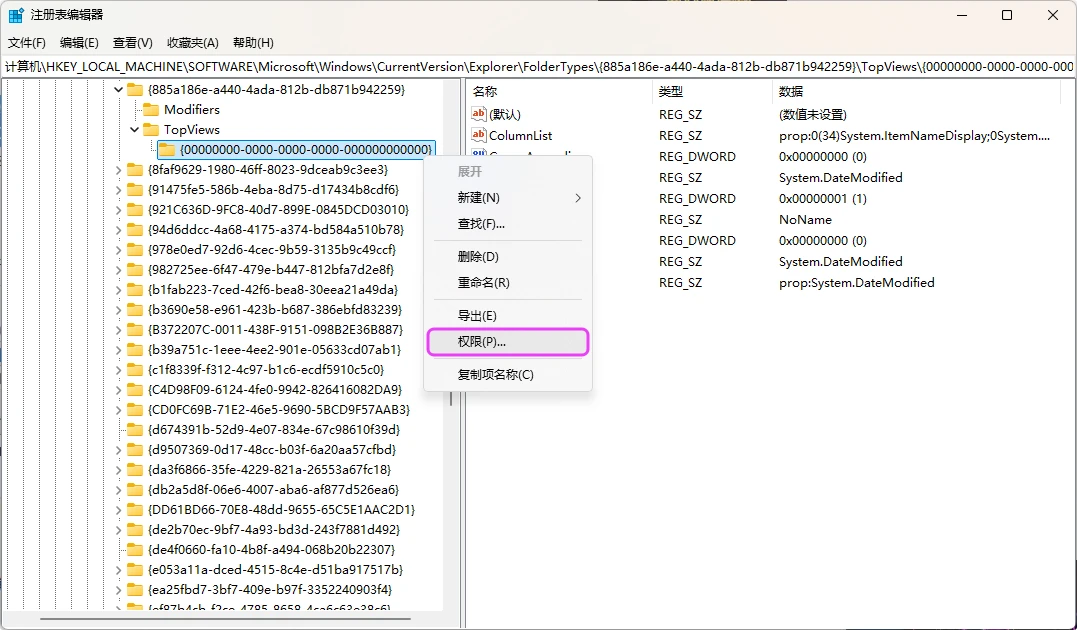Click the prop:System.DateModified data cell
The height and width of the screenshot is (630, 1077).
coord(857,282)
